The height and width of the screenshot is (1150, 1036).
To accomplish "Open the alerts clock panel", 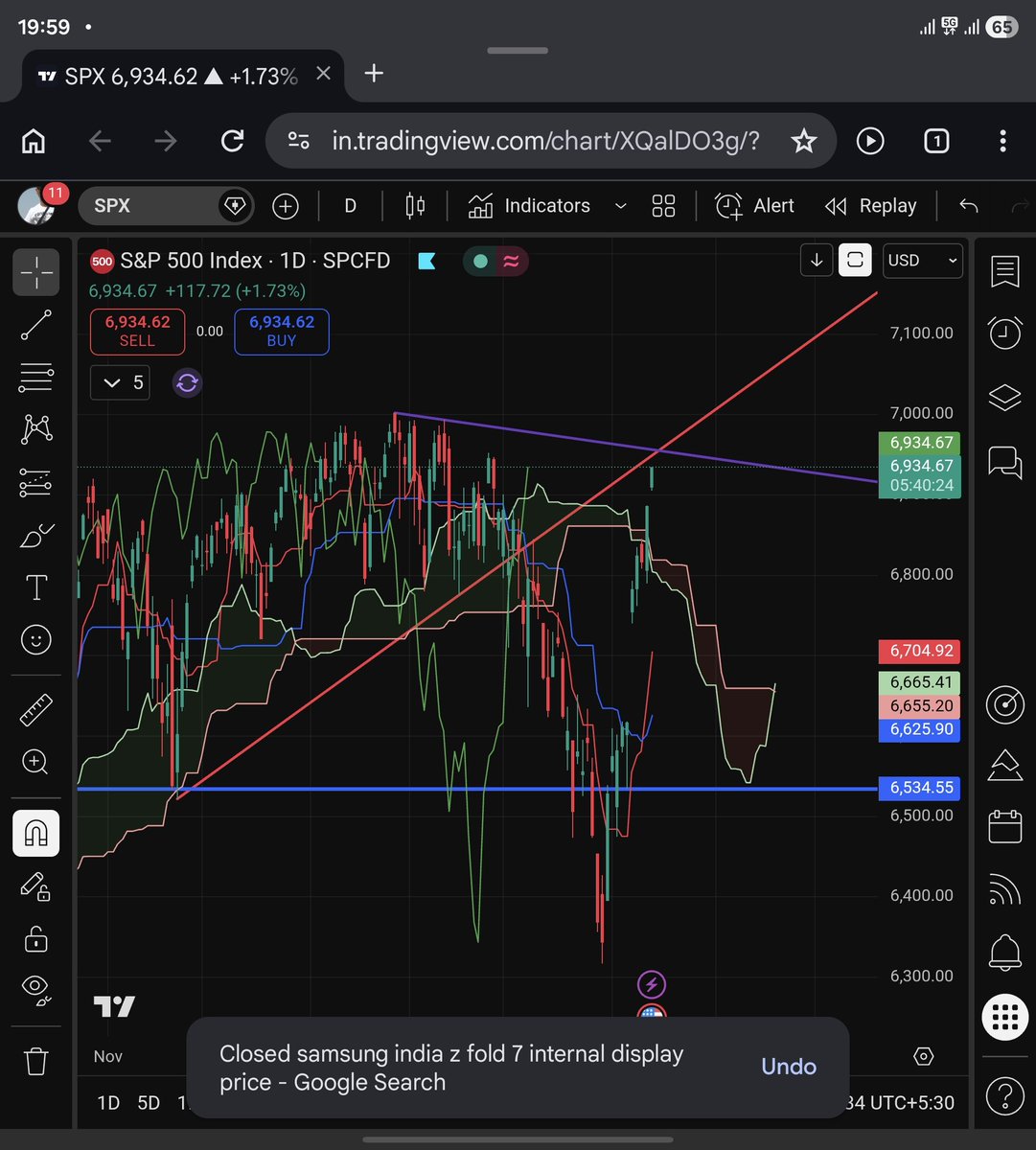I will (x=1004, y=333).
